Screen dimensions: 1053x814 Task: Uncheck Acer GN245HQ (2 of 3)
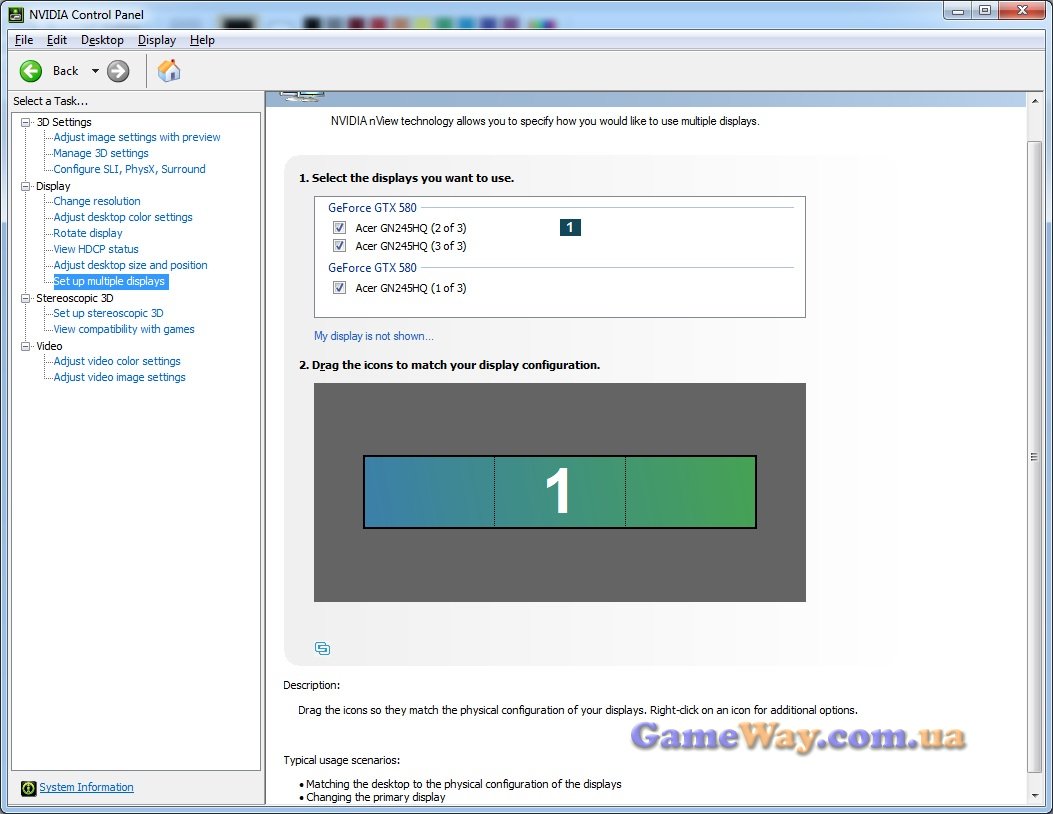click(339, 228)
